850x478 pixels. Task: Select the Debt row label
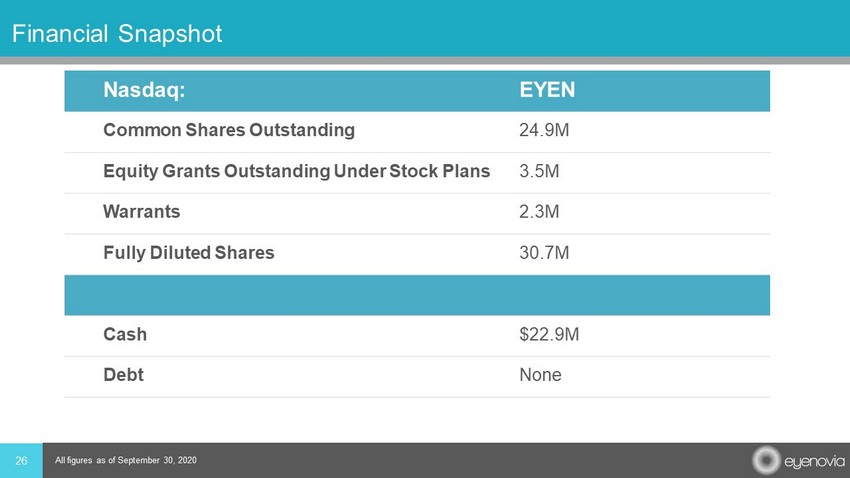click(x=123, y=375)
